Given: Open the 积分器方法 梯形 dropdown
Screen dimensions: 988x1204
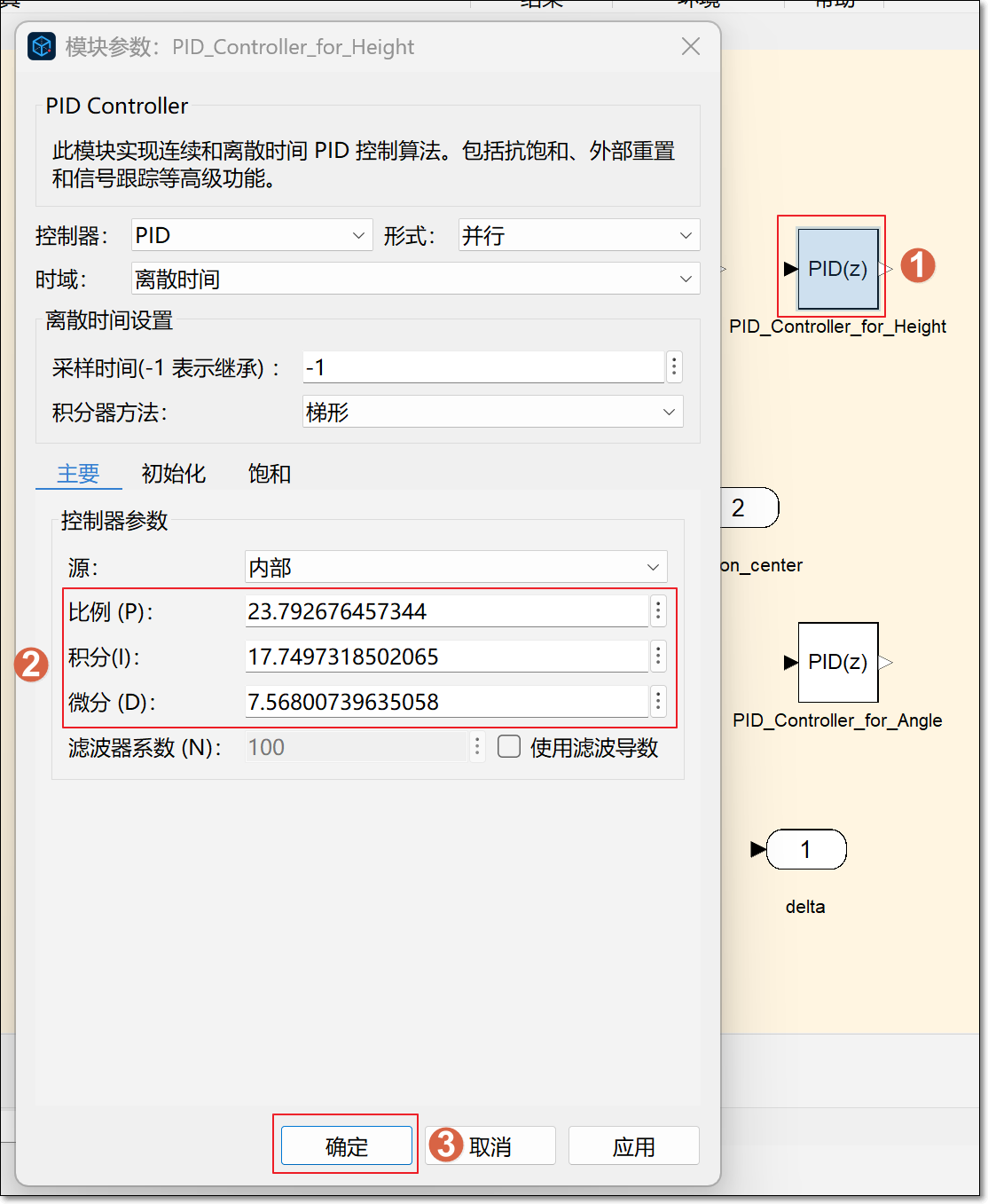Looking at the screenshot, I should click(x=492, y=412).
